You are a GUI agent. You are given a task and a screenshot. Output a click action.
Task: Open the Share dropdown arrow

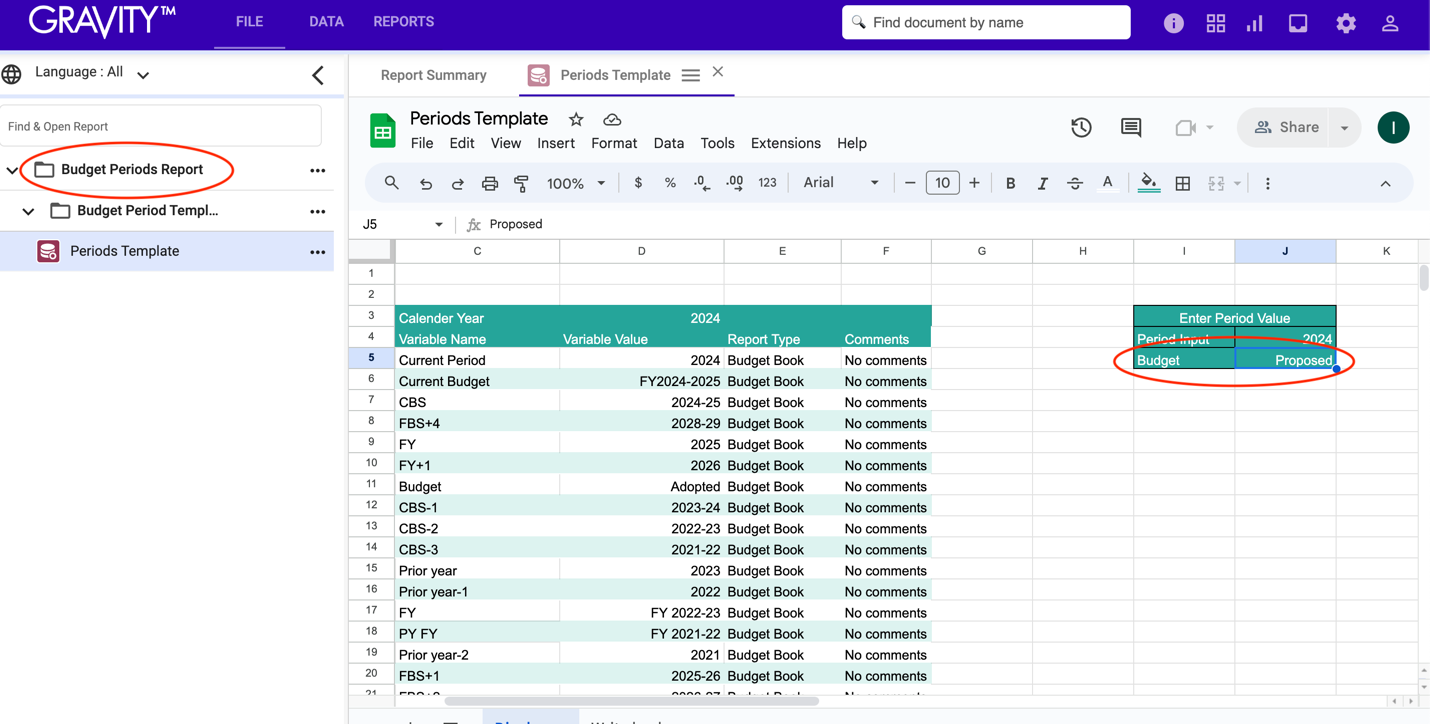tap(1345, 127)
